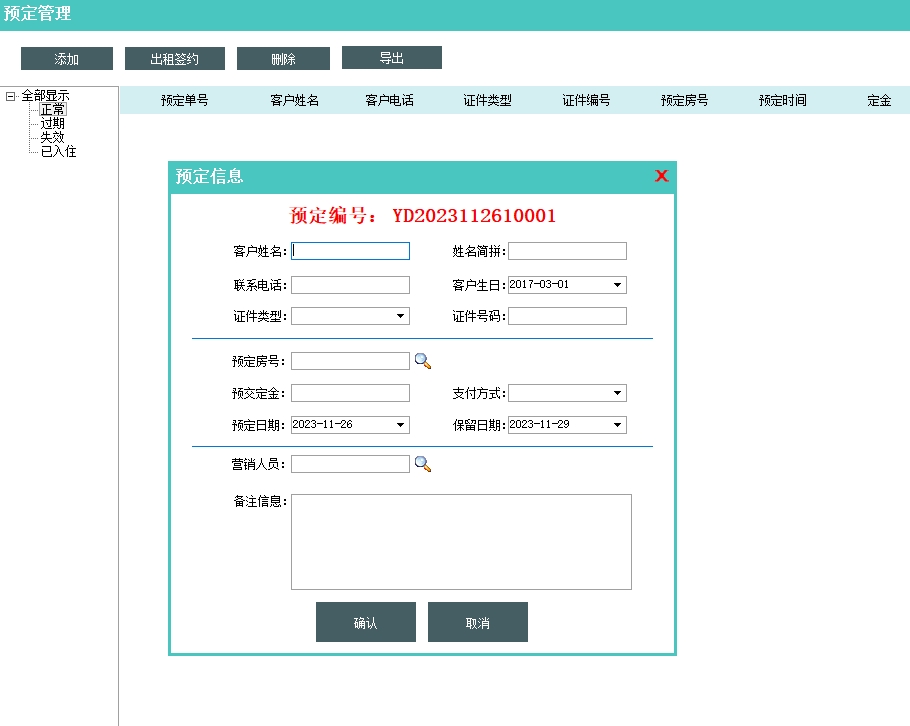Click the magnifier icon beside 预定房号
Viewport: 910px width, 726px height.
click(x=423, y=361)
